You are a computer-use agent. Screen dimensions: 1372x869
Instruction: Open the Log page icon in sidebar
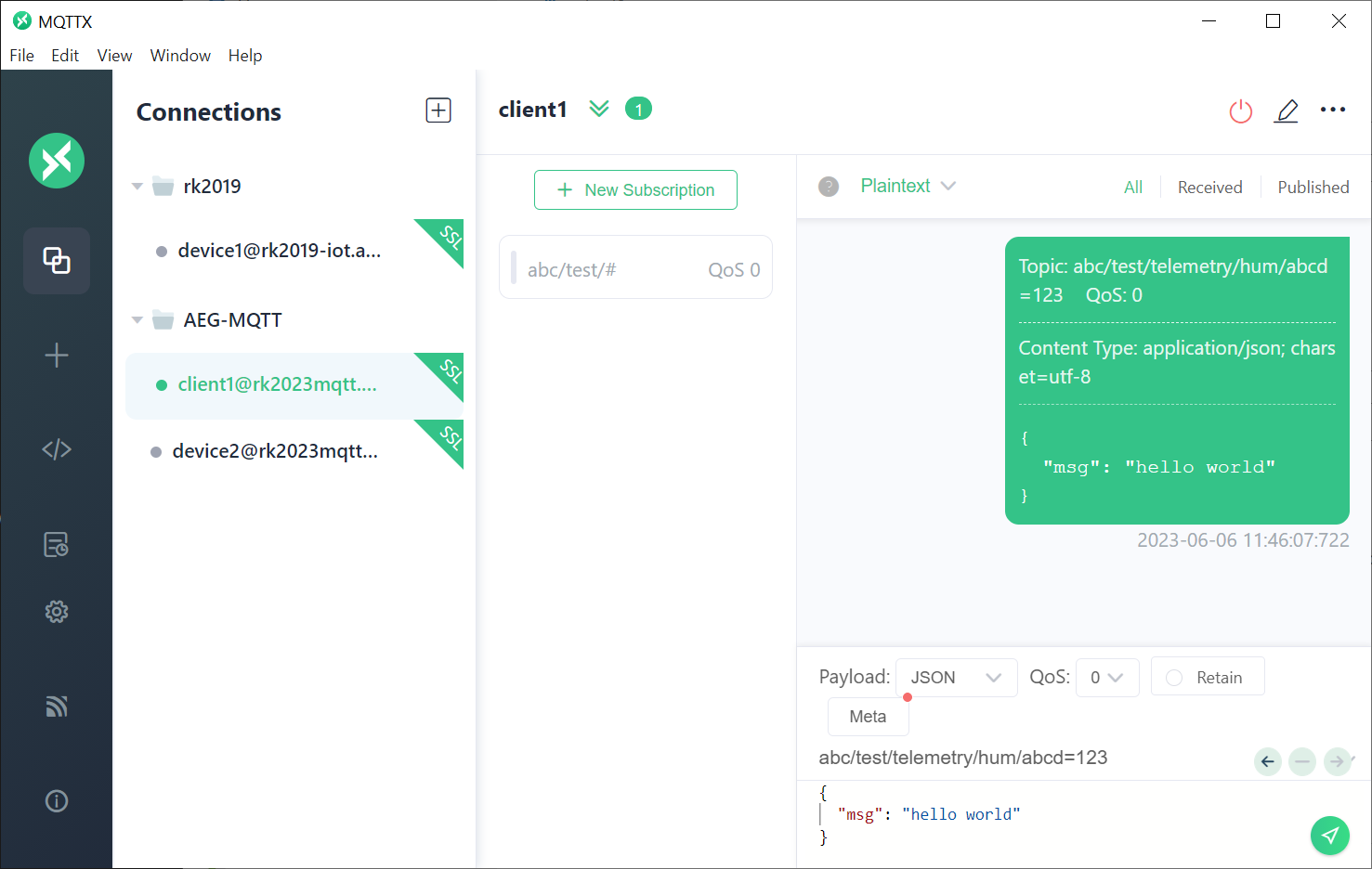click(x=57, y=544)
